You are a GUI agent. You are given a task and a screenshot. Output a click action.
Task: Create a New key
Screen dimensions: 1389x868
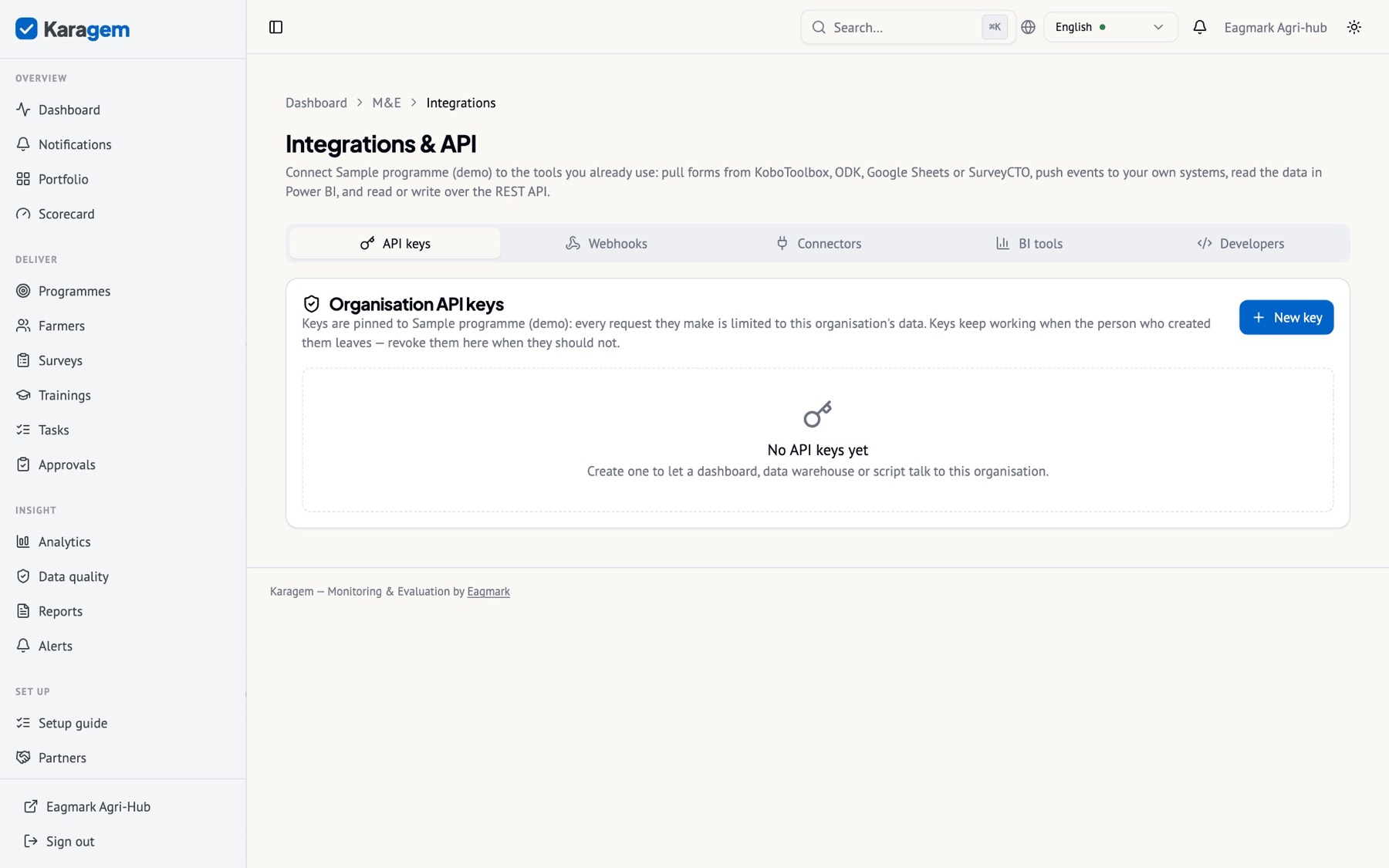tap(1286, 317)
